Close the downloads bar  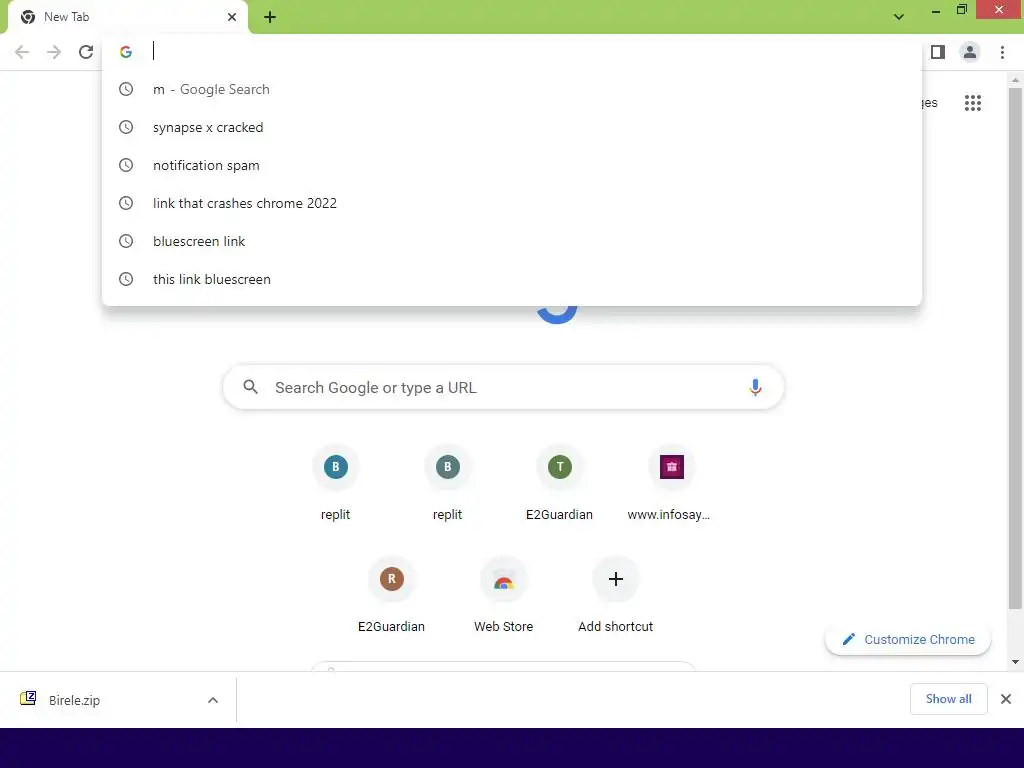[x=1006, y=699]
